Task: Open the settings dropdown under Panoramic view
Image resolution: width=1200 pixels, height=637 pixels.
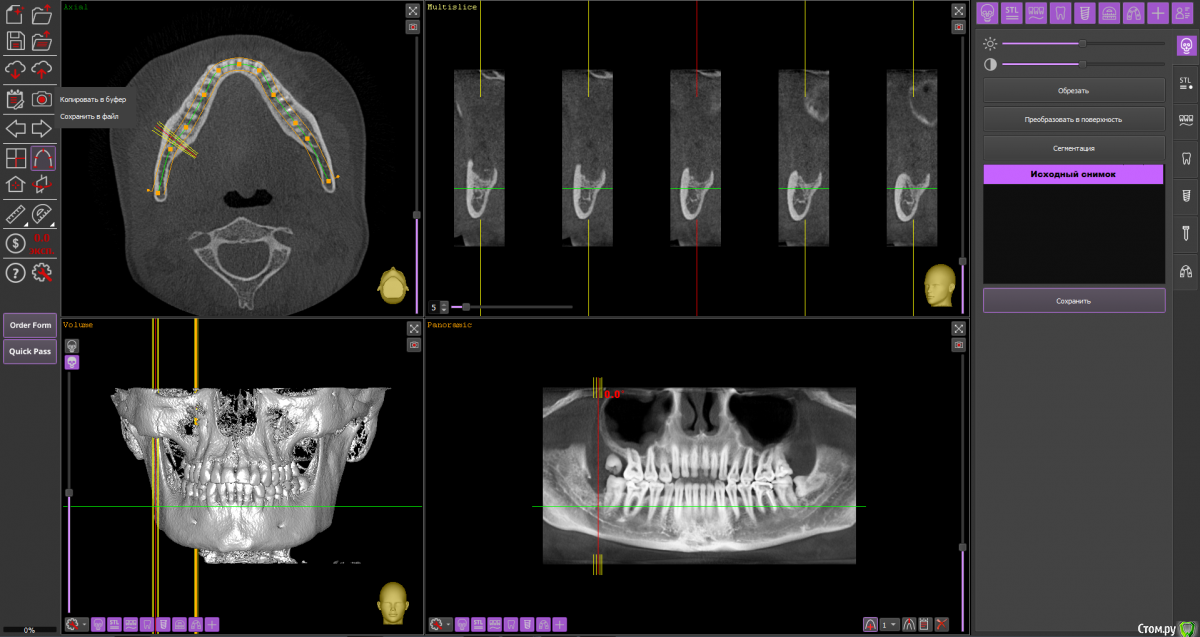Action: pos(441,625)
